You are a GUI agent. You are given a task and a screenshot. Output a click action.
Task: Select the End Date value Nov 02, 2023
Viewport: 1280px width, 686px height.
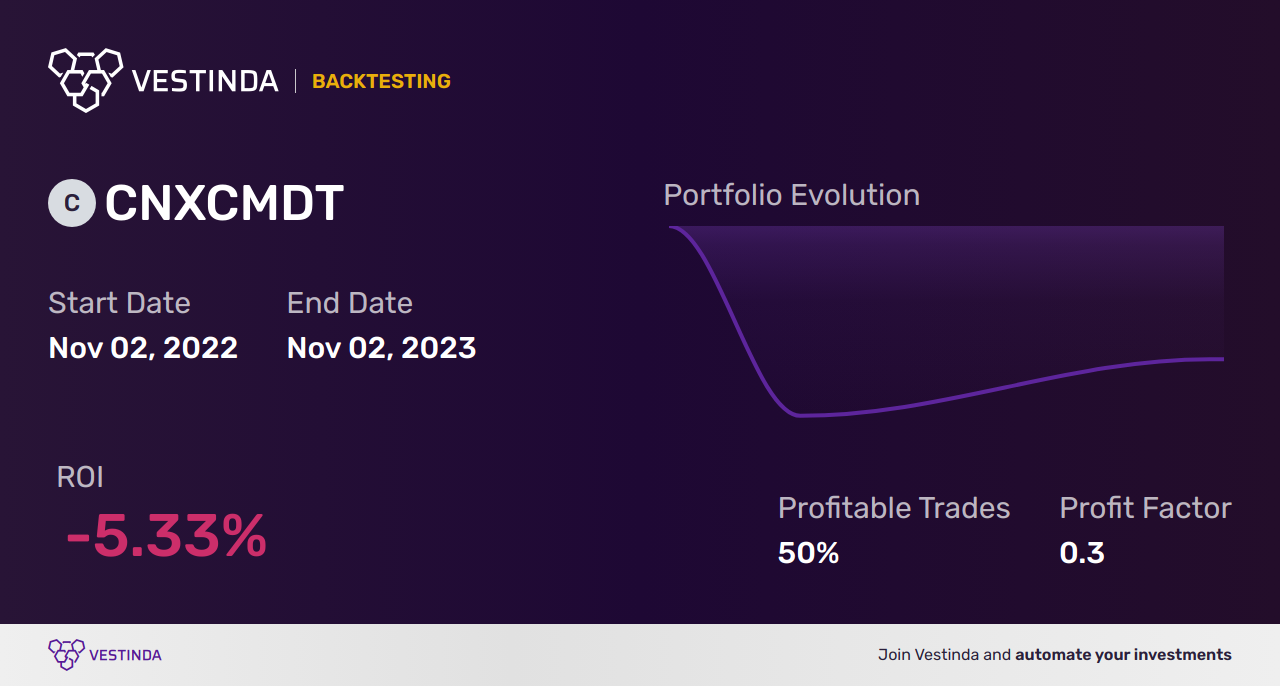click(x=381, y=348)
